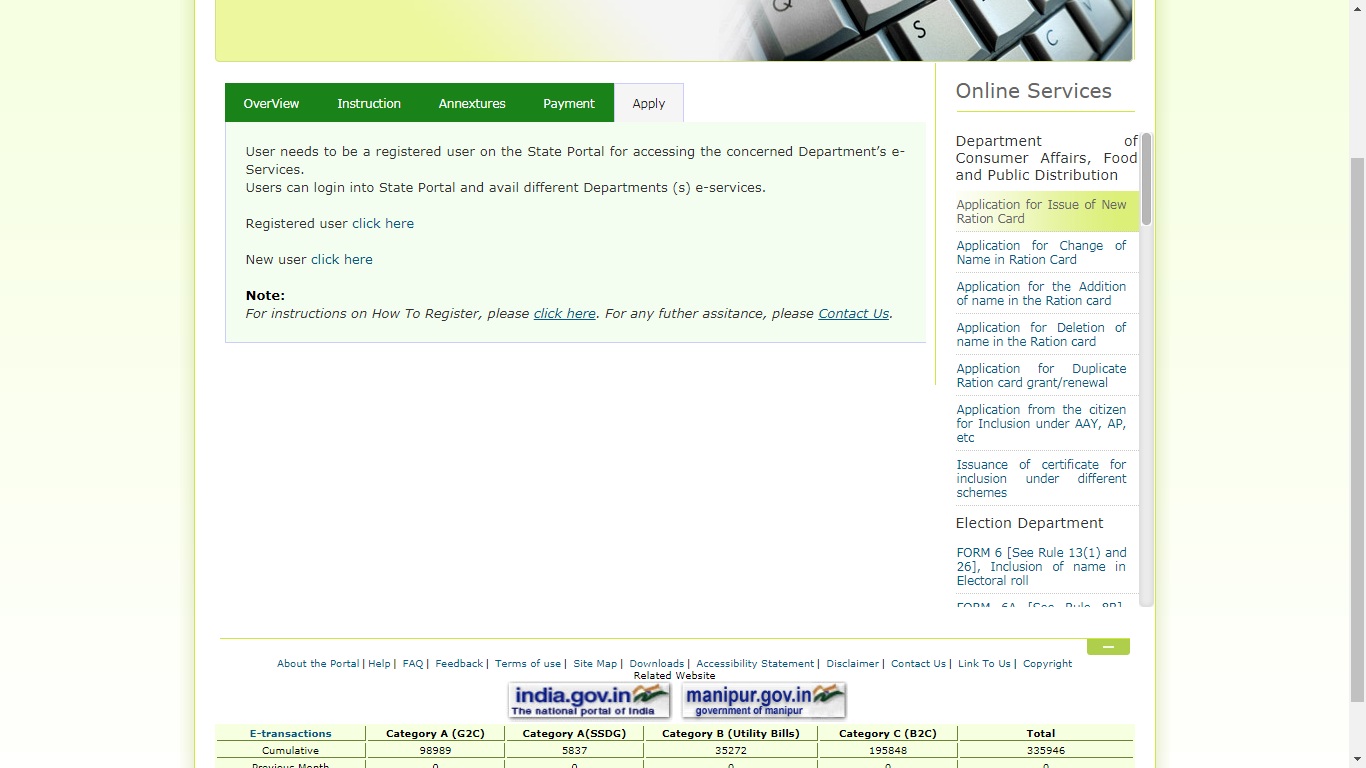The height and width of the screenshot is (768, 1366).
Task: Open the Site Map page
Action: click(594, 663)
